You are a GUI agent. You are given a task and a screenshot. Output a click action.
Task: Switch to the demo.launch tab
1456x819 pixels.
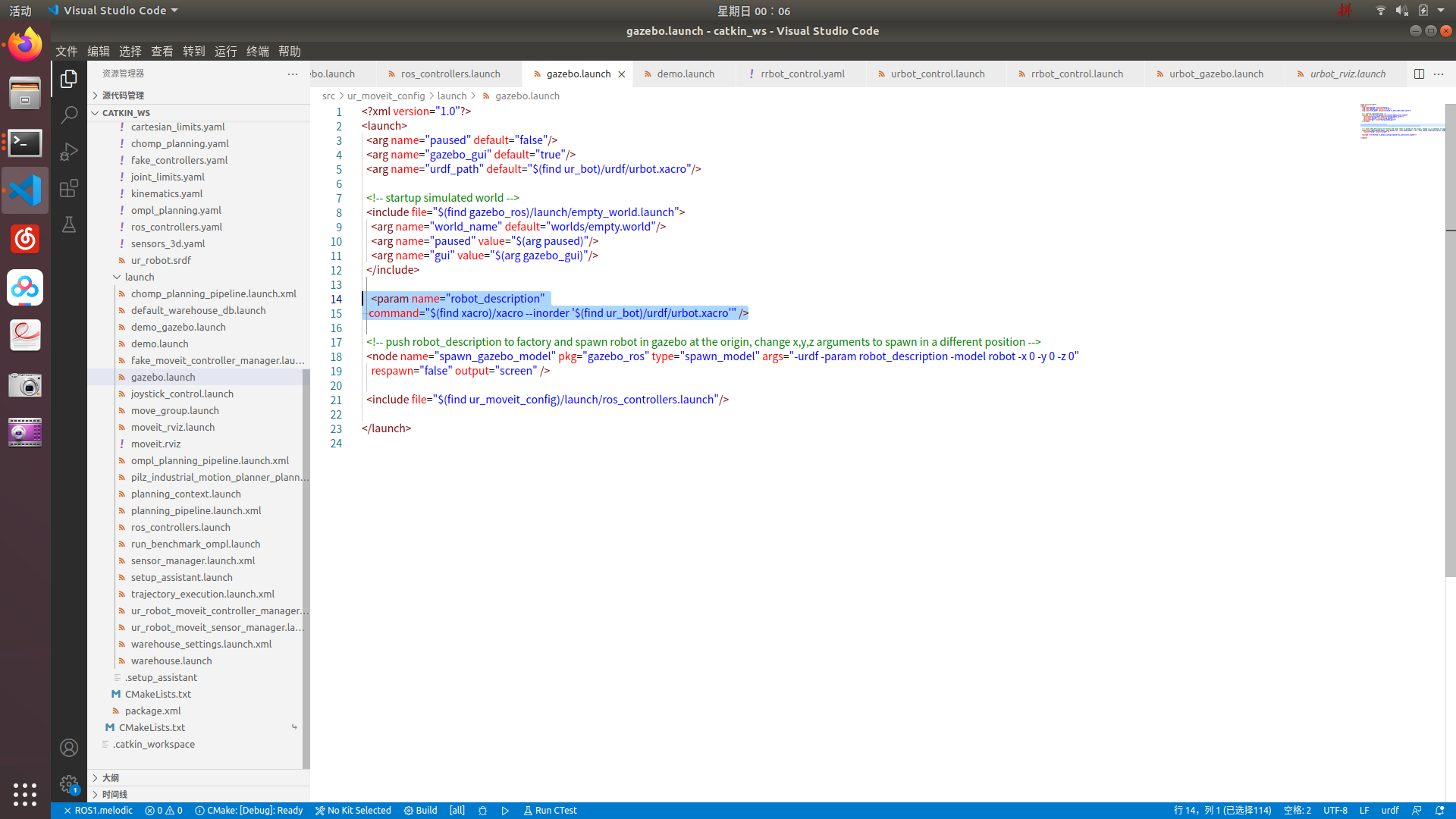point(685,74)
